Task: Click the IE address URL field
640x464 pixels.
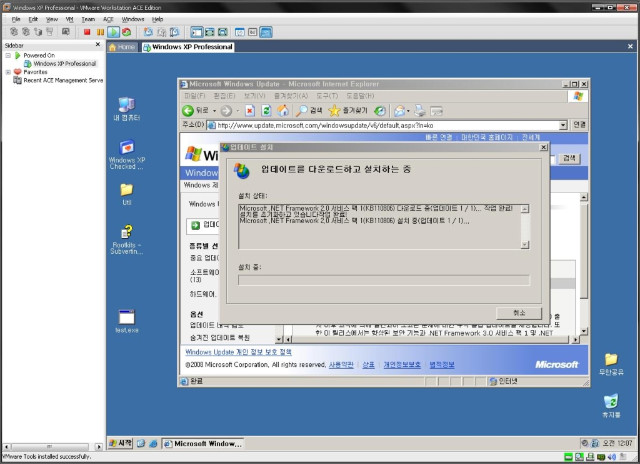Action: point(383,125)
